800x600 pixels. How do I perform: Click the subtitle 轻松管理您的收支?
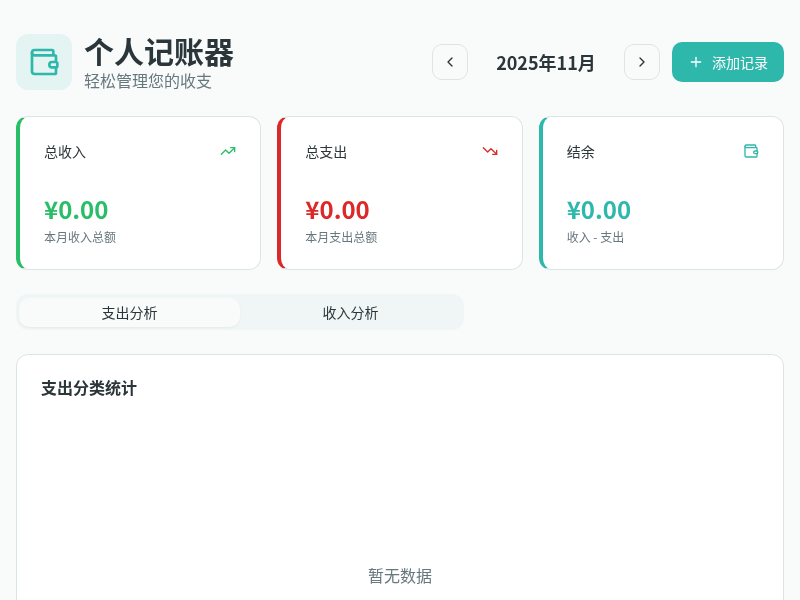139,82
